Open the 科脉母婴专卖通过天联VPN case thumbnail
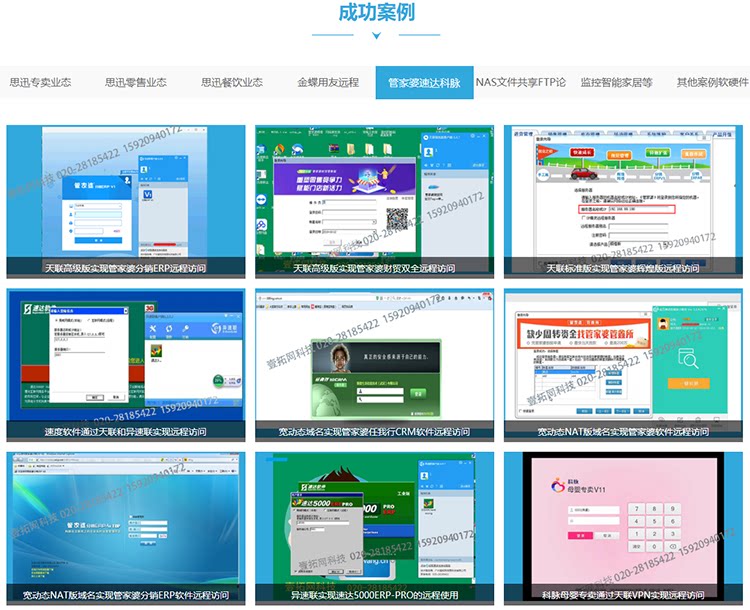The height and width of the screenshot is (610, 750). [623, 528]
